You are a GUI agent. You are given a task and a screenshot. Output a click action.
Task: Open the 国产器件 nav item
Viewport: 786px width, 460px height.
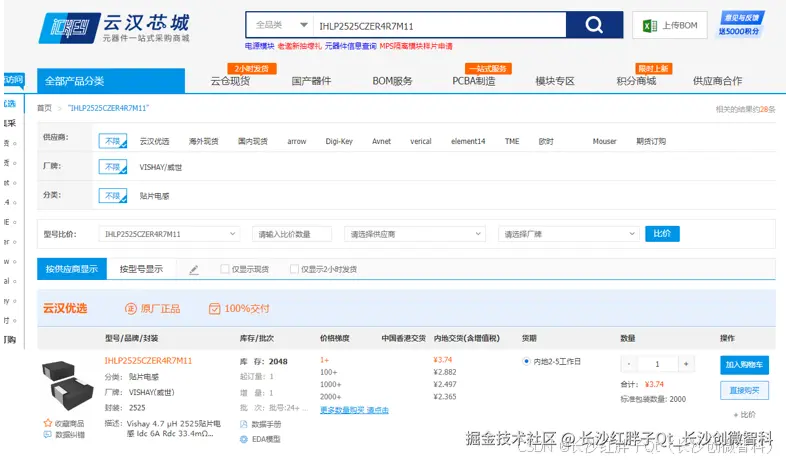[311, 81]
